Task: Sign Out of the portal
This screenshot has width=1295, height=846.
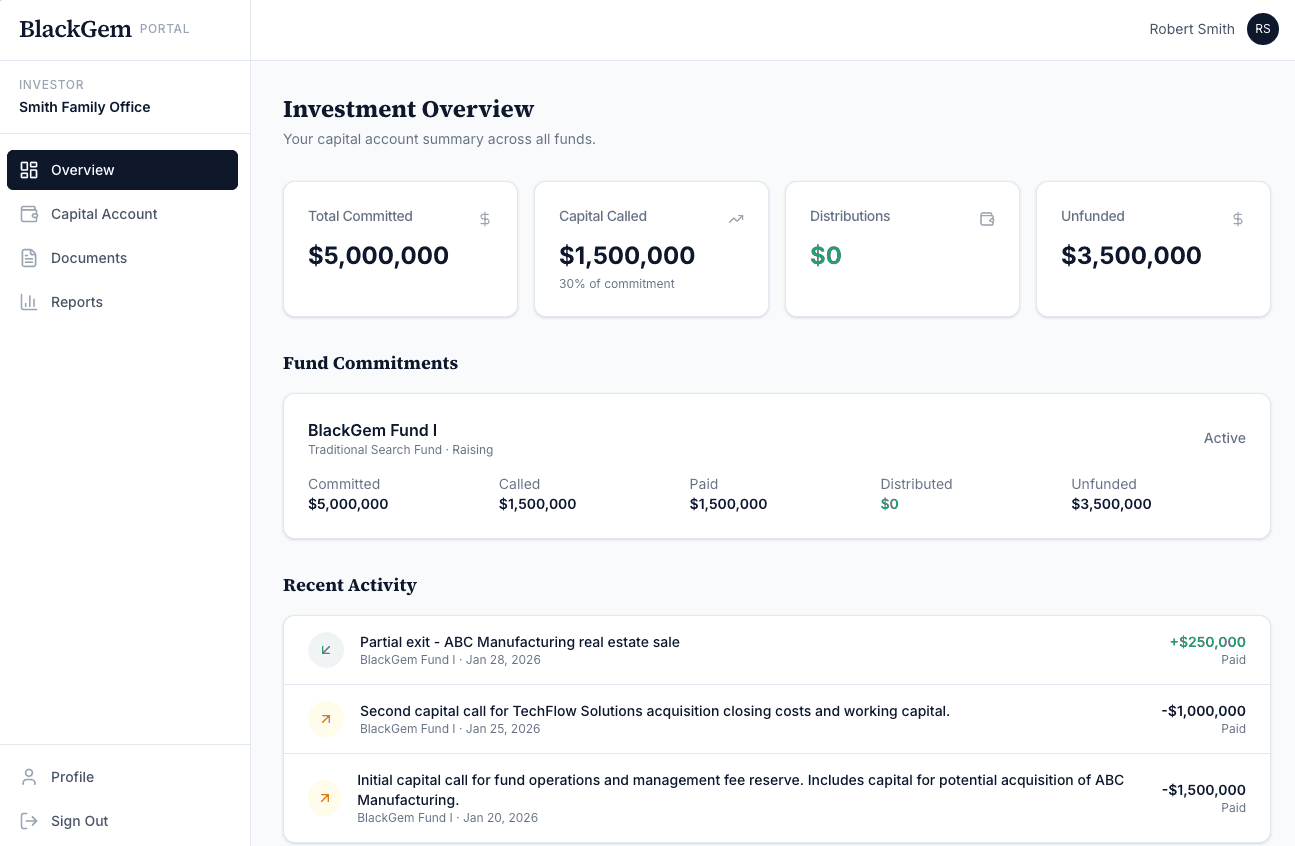Action: pos(122,821)
